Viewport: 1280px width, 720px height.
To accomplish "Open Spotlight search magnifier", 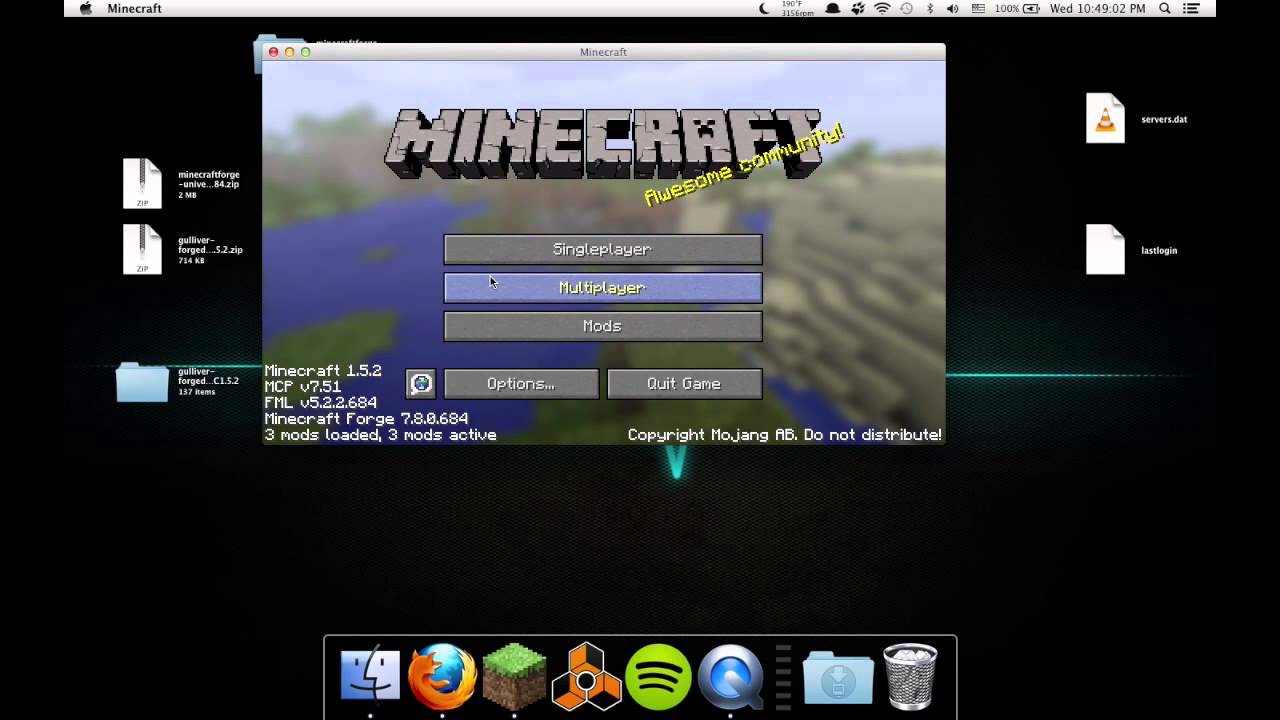I will tap(1165, 8).
